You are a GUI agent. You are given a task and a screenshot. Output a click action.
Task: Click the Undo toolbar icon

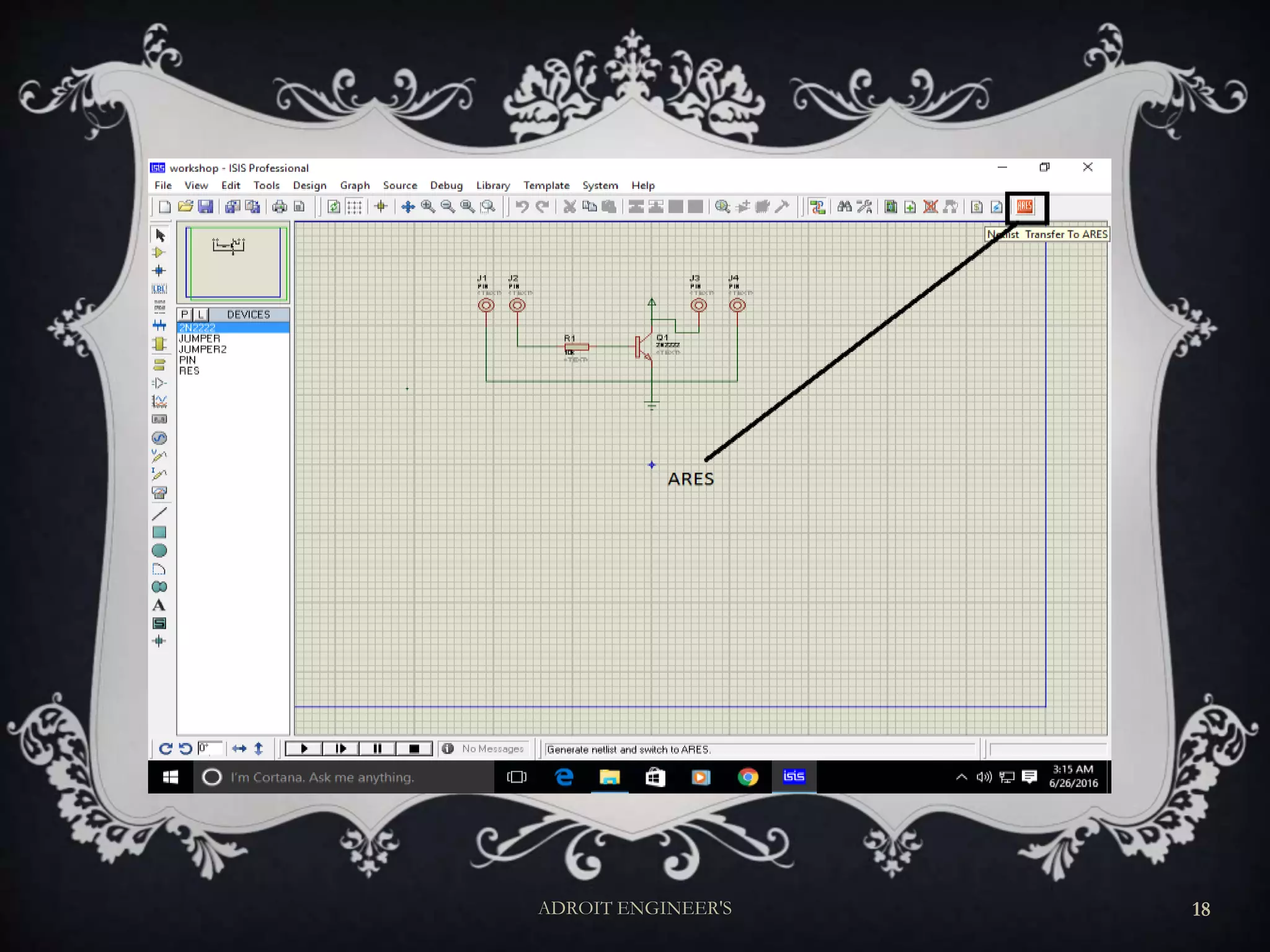[x=522, y=207]
